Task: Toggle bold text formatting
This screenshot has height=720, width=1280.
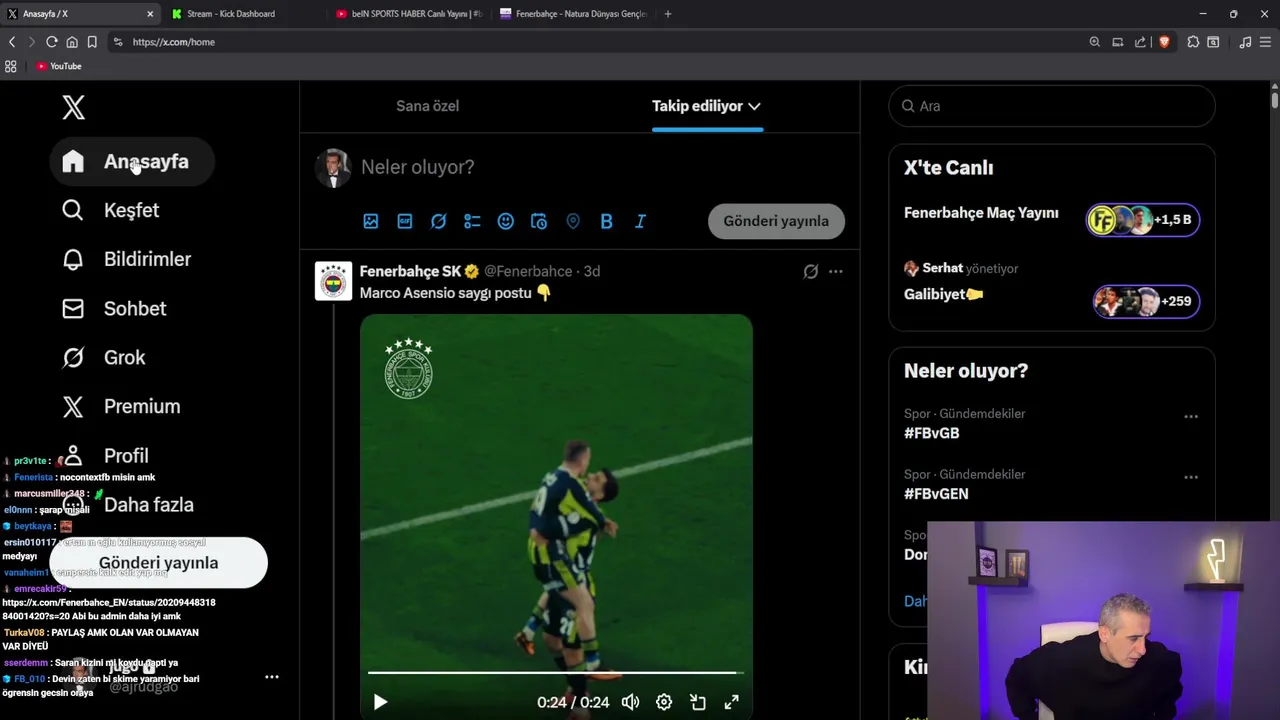Action: pos(606,221)
